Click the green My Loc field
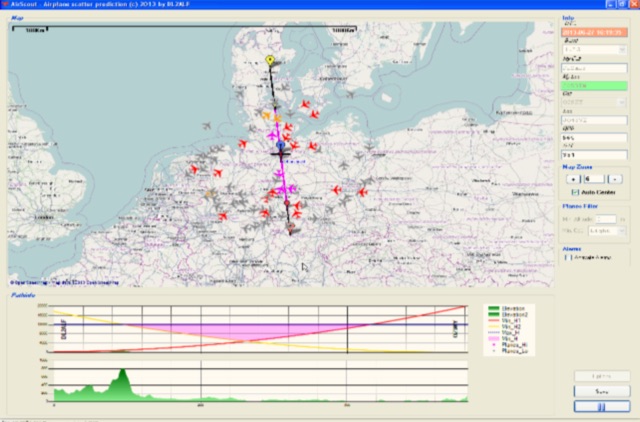 (594, 86)
